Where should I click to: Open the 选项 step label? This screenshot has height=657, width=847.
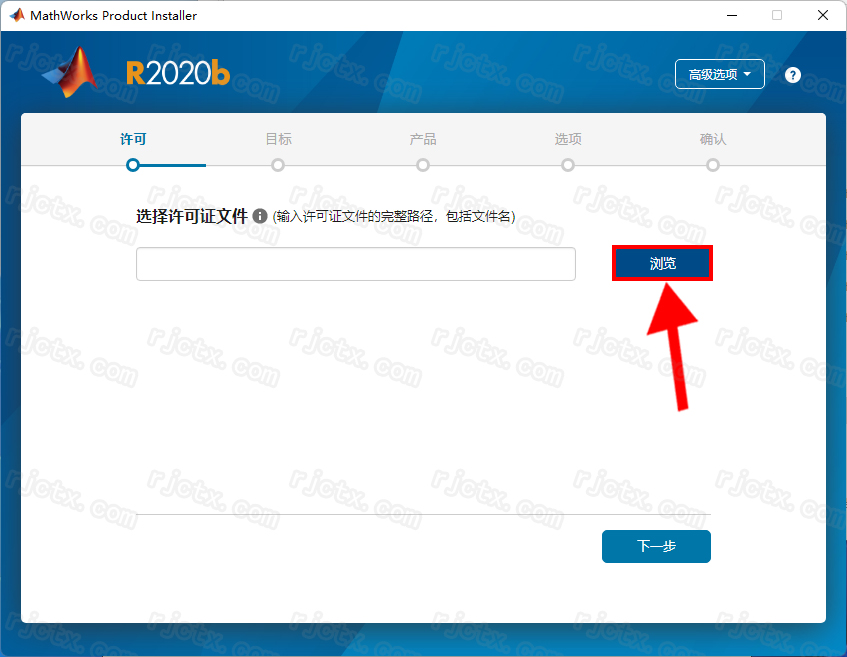click(x=568, y=140)
